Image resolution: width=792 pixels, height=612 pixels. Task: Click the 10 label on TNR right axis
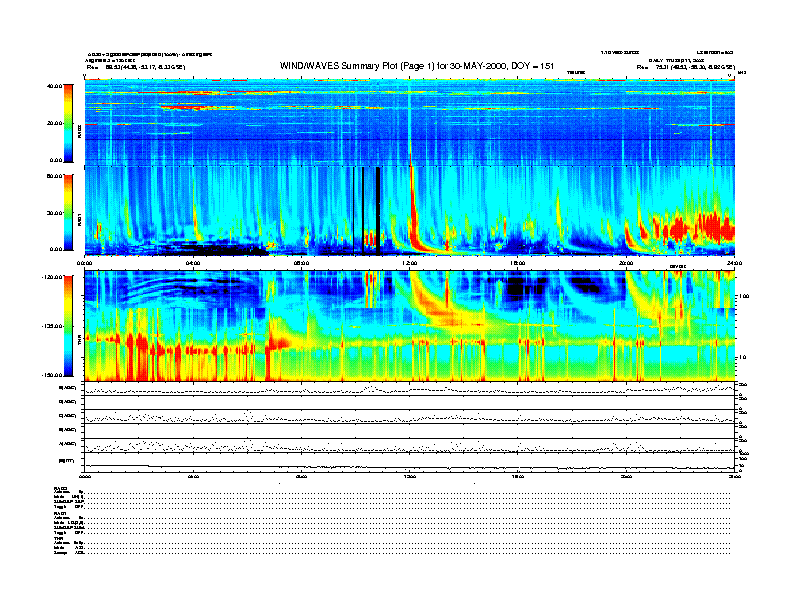coord(743,357)
